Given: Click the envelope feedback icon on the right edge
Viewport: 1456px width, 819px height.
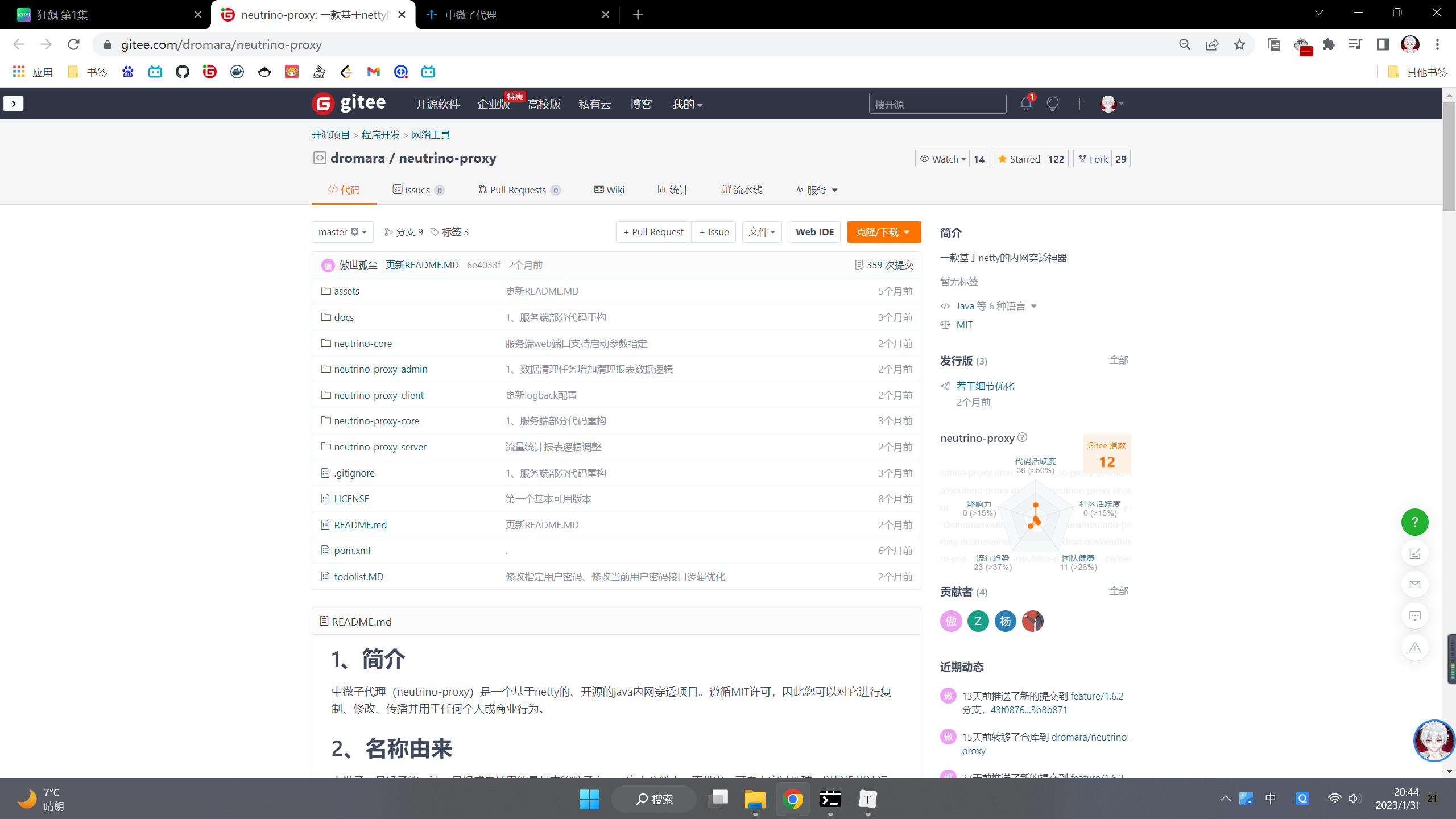Looking at the screenshot, I should (1416, 584).
